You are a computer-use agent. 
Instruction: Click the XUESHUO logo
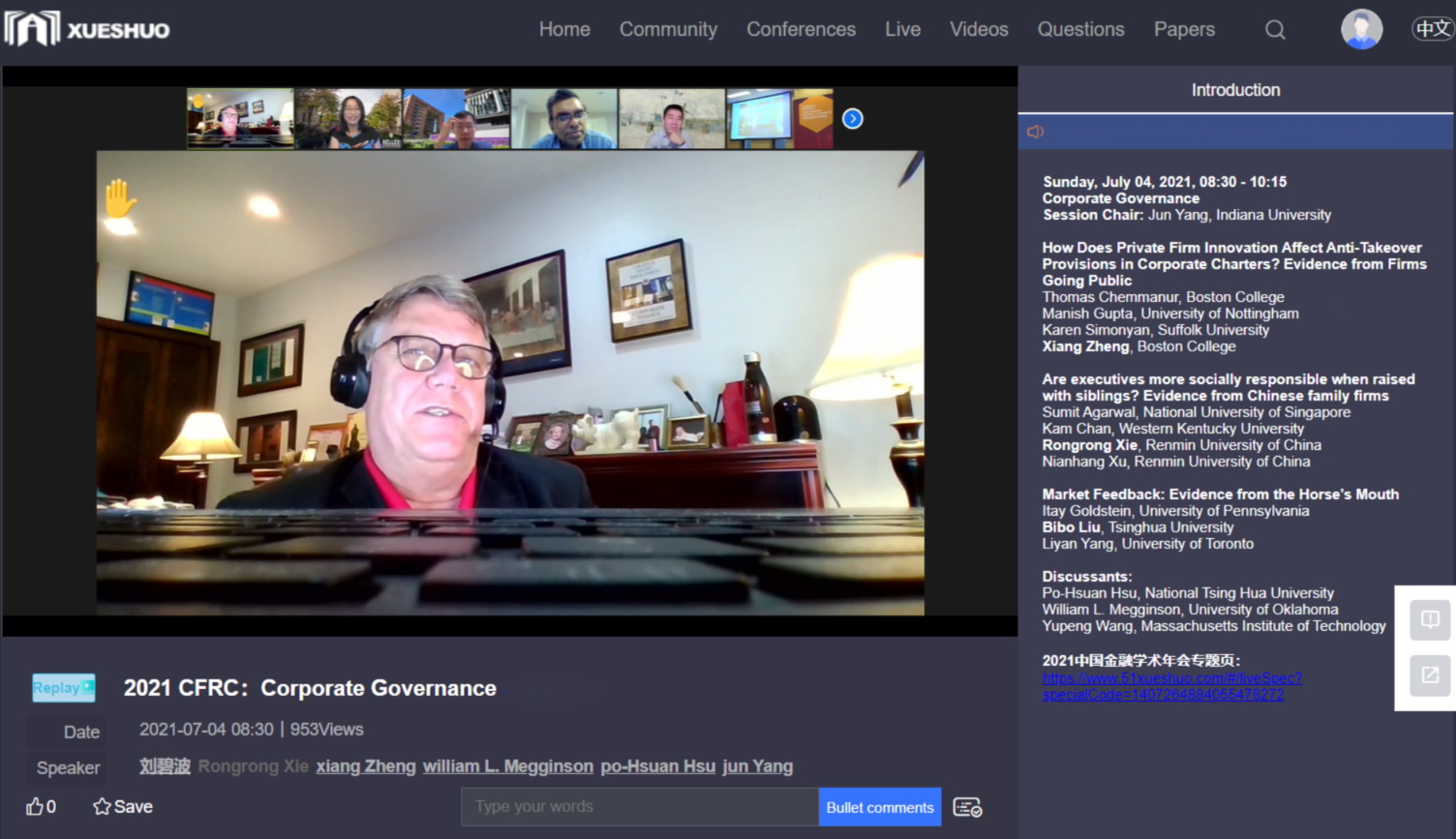tap(87, 29)
